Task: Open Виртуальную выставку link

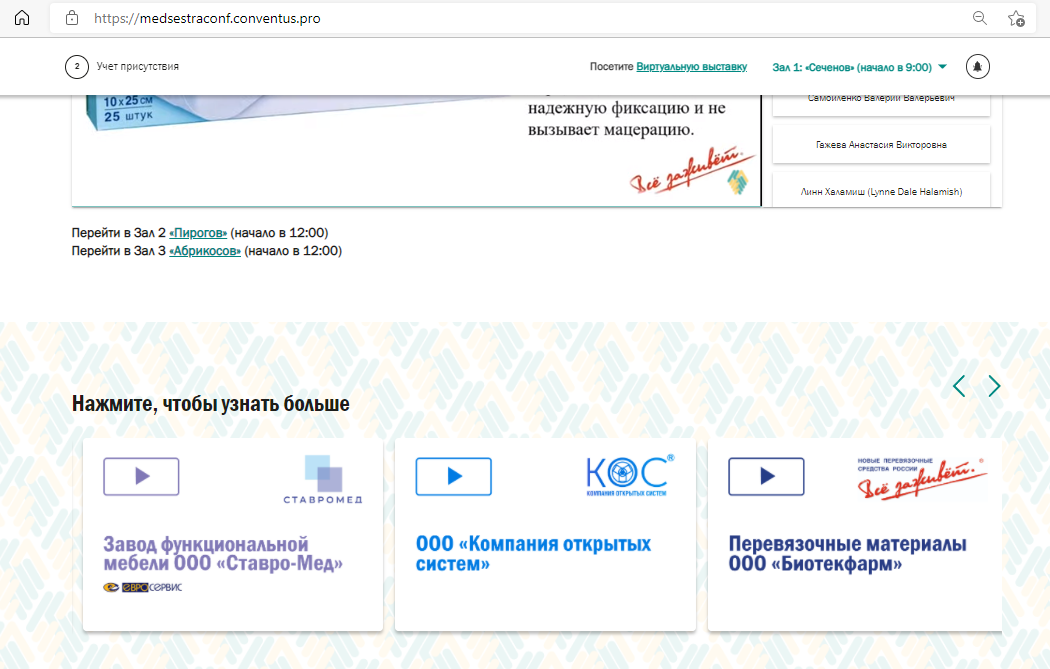Action: [691, 66]
